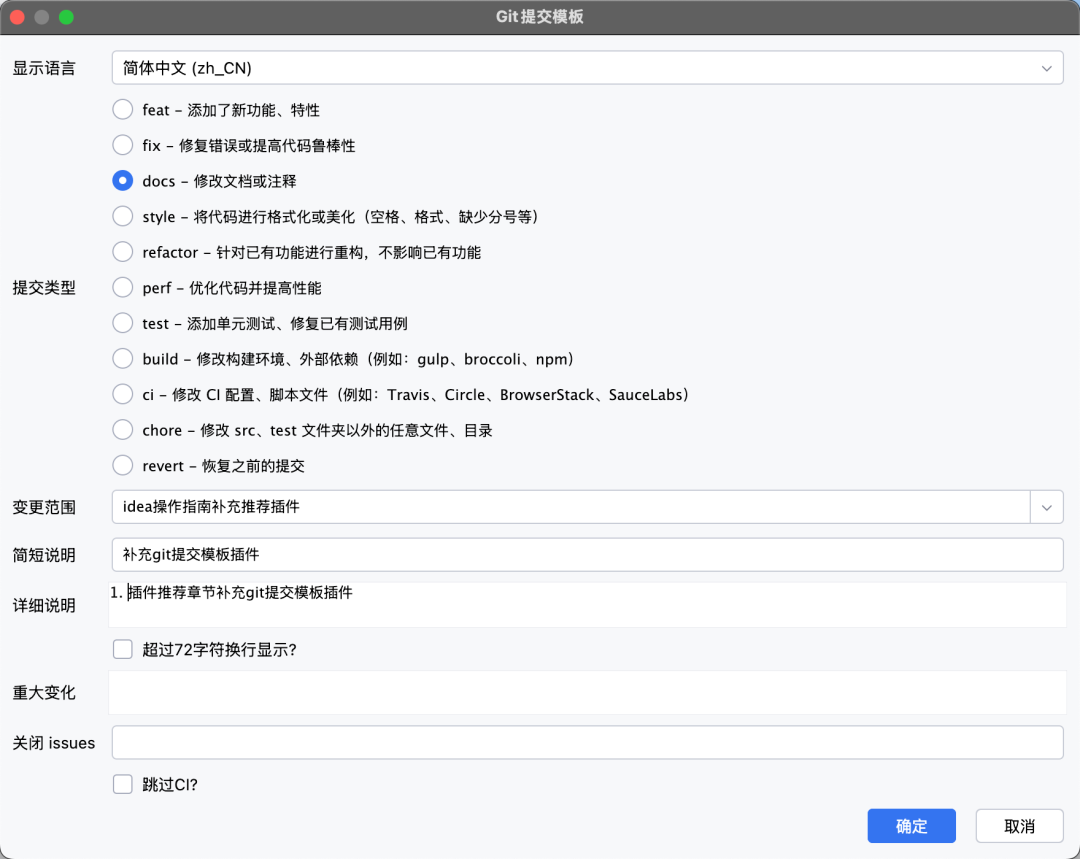Select the fix commit type radio button
Screen dimensions: 1080x859
click(x=122, y=145)
